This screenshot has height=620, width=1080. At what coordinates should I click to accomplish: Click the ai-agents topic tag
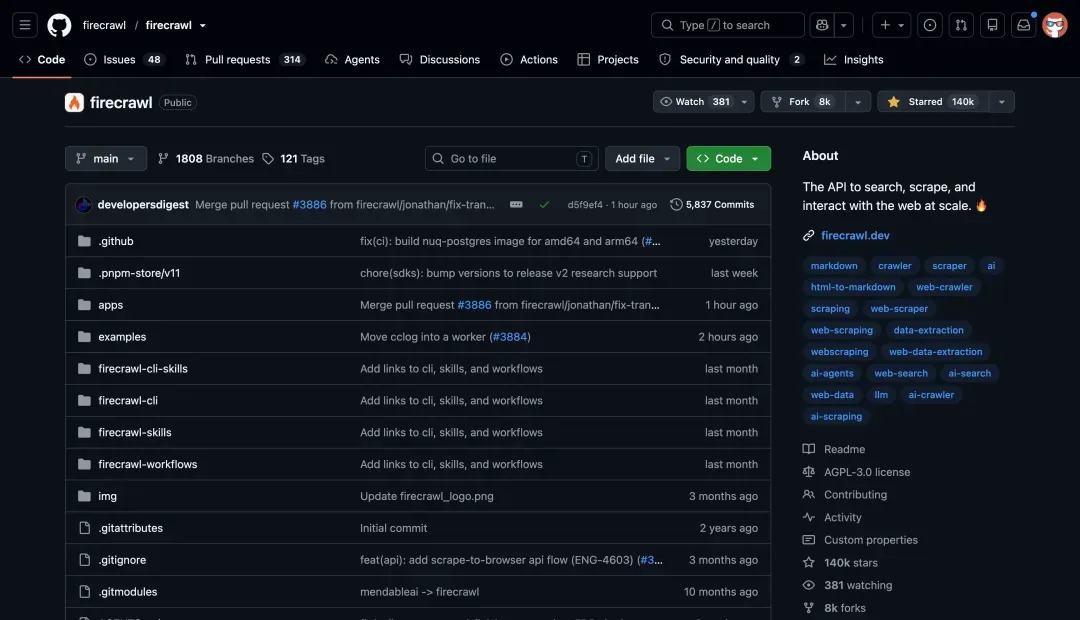(x=831, y=373)
